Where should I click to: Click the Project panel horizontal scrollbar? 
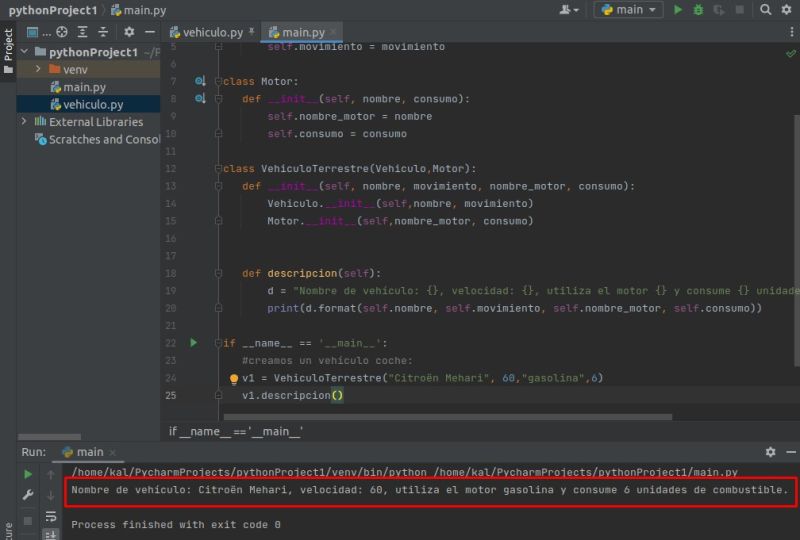[x=49, y=437]
